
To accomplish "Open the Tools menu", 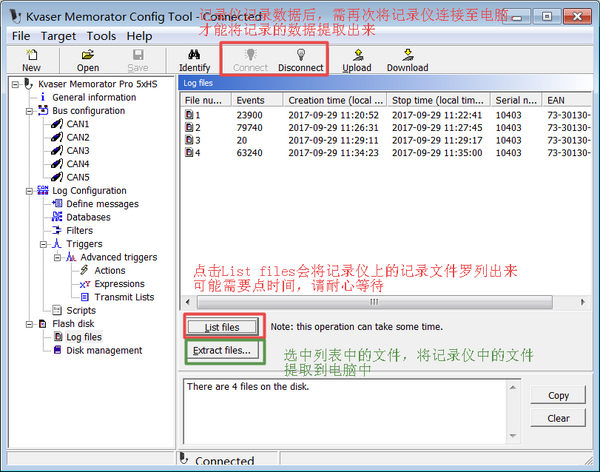I will click(x=101, y=36).
